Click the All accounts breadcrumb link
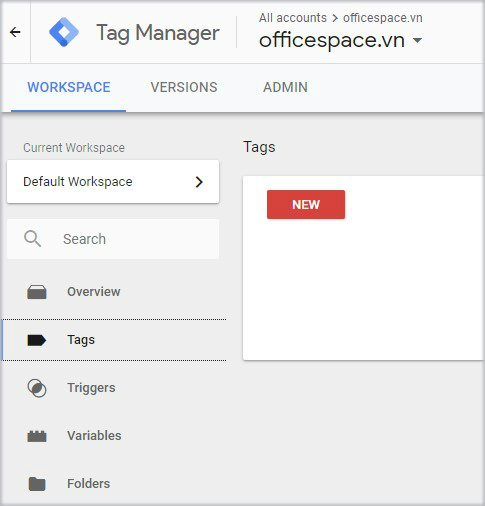Viewport: 485px width, 506px height. click(x=293, y=18)
